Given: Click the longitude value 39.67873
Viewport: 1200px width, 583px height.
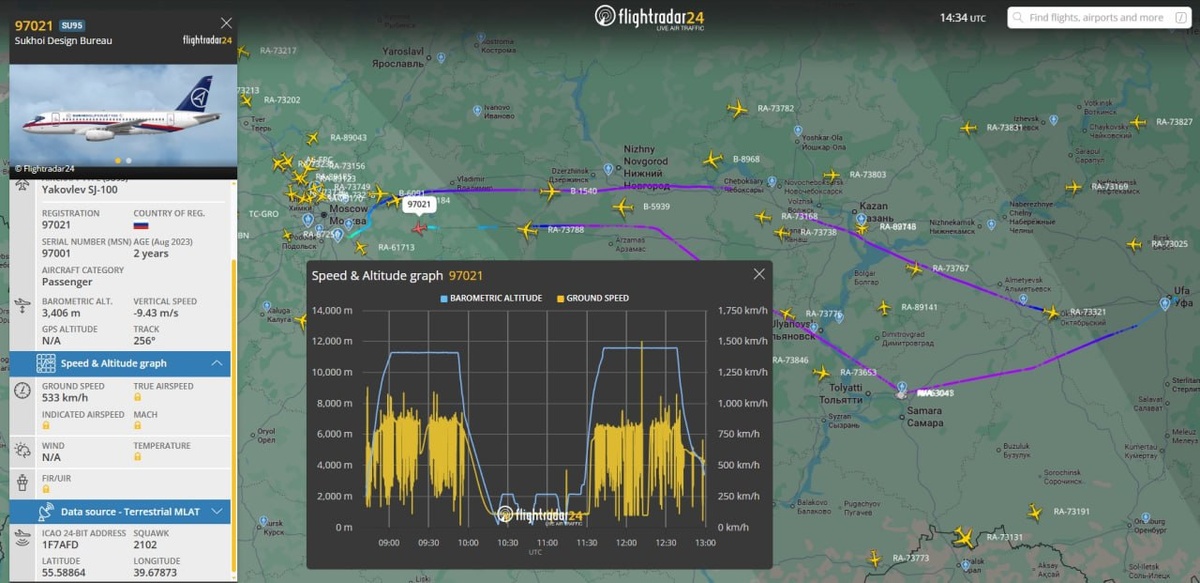Looking at the screenshot, I should coord(156,573).
